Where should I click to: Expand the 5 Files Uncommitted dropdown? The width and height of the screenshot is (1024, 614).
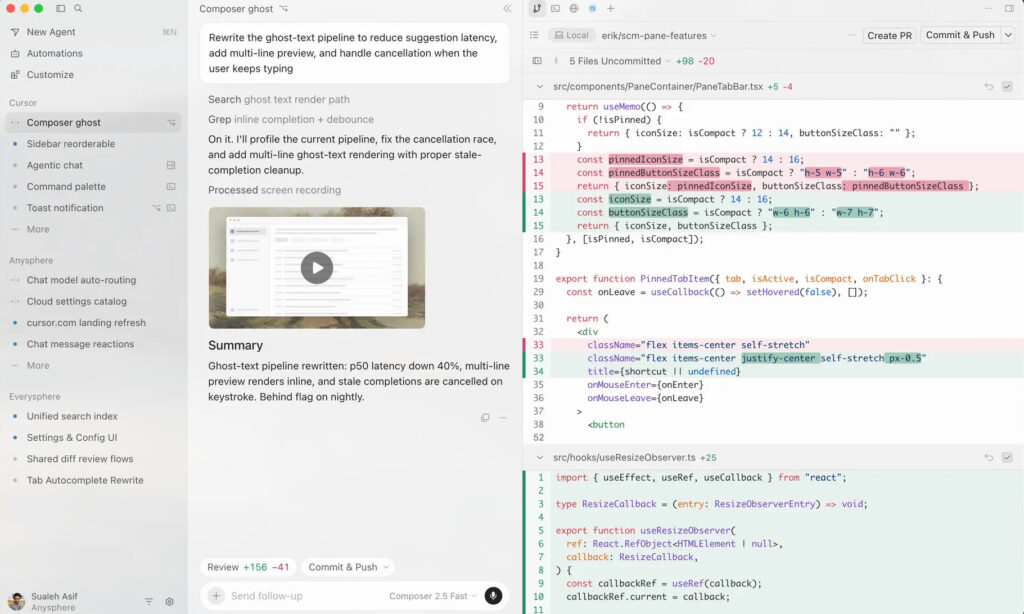click(620, 61)
